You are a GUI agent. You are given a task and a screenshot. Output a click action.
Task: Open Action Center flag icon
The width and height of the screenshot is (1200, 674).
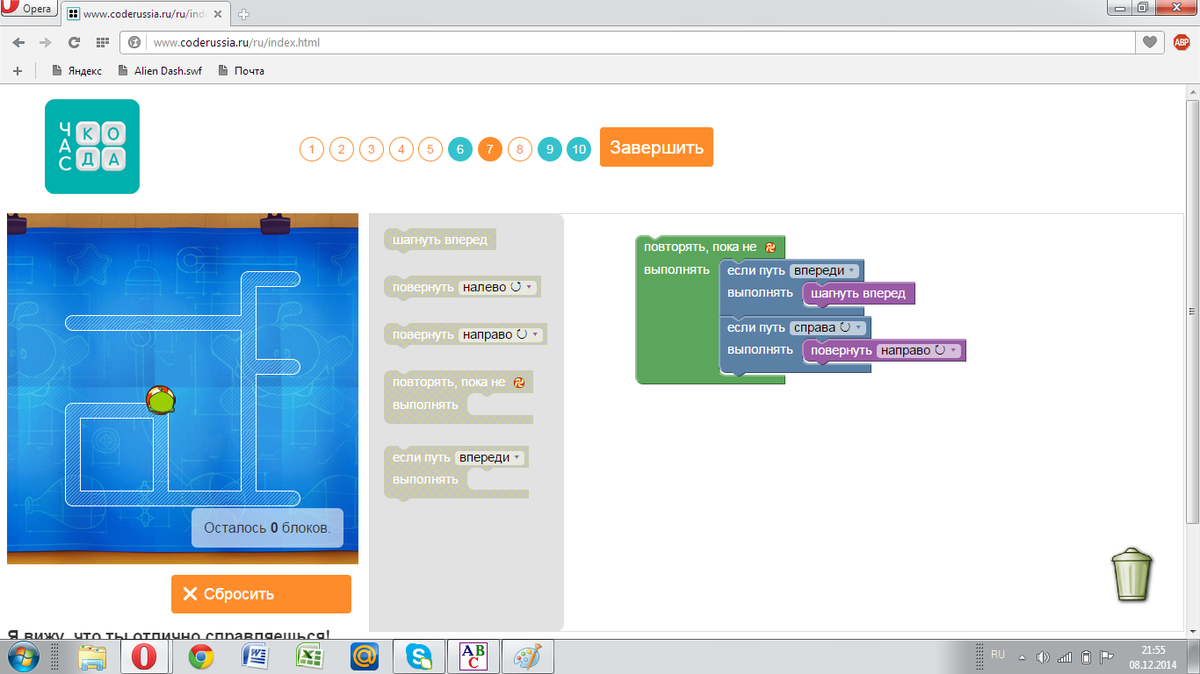pyautogui.click(x=1106, y=658)
